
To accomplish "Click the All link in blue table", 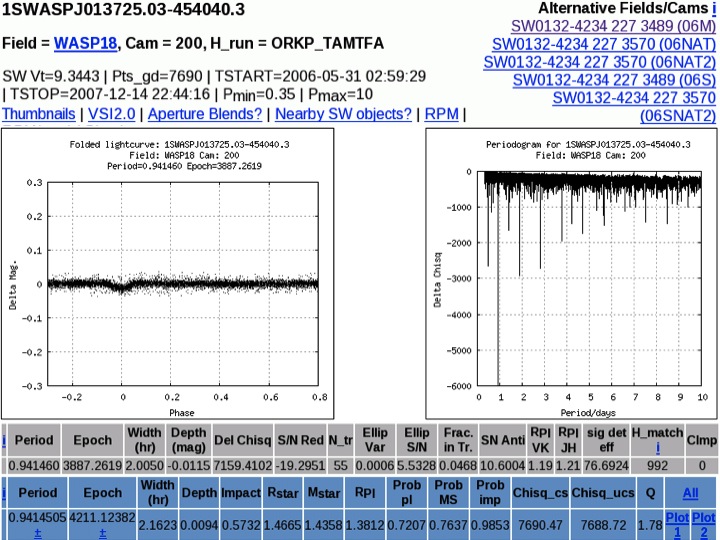I will (x=690, y=493).
